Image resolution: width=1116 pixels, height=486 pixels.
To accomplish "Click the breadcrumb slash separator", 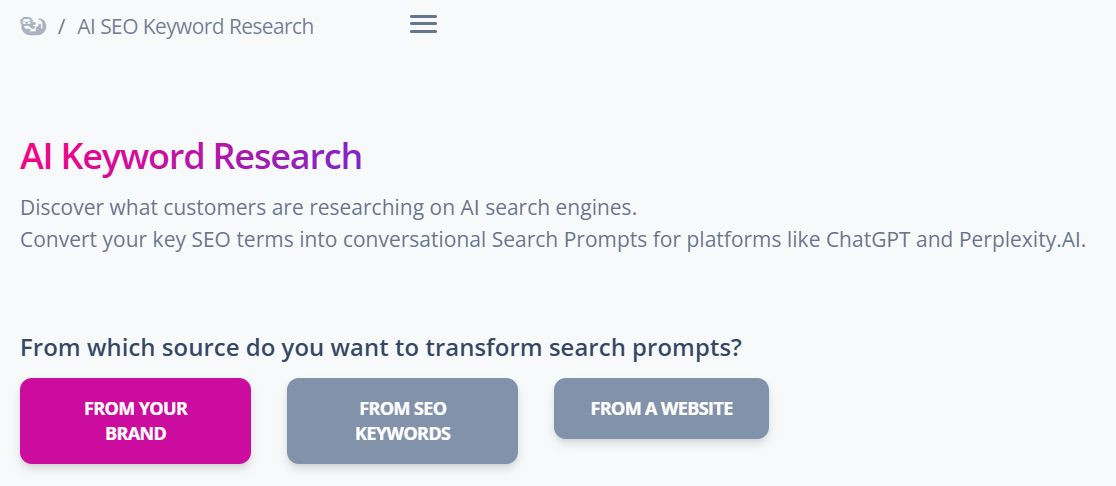I will (x=62, y=27).
